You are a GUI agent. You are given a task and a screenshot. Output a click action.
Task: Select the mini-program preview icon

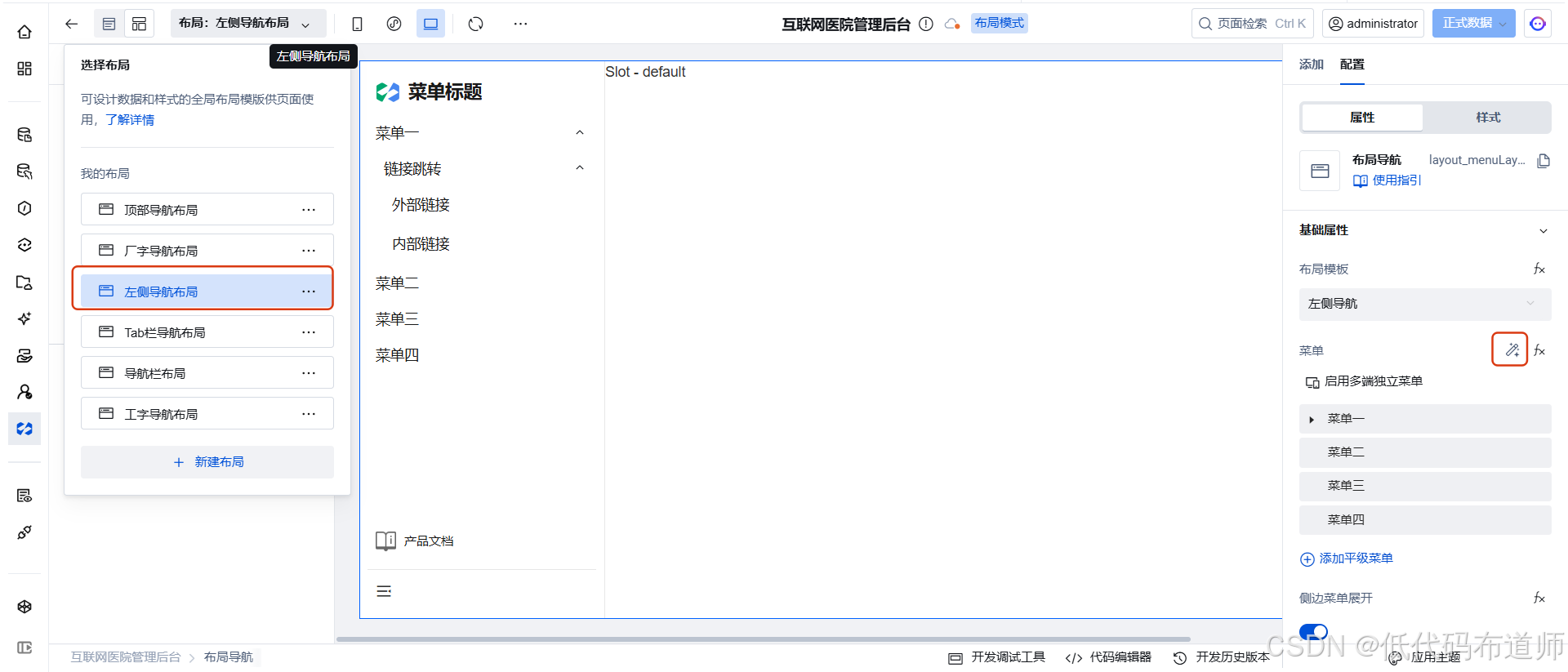(x=394, y=24)
